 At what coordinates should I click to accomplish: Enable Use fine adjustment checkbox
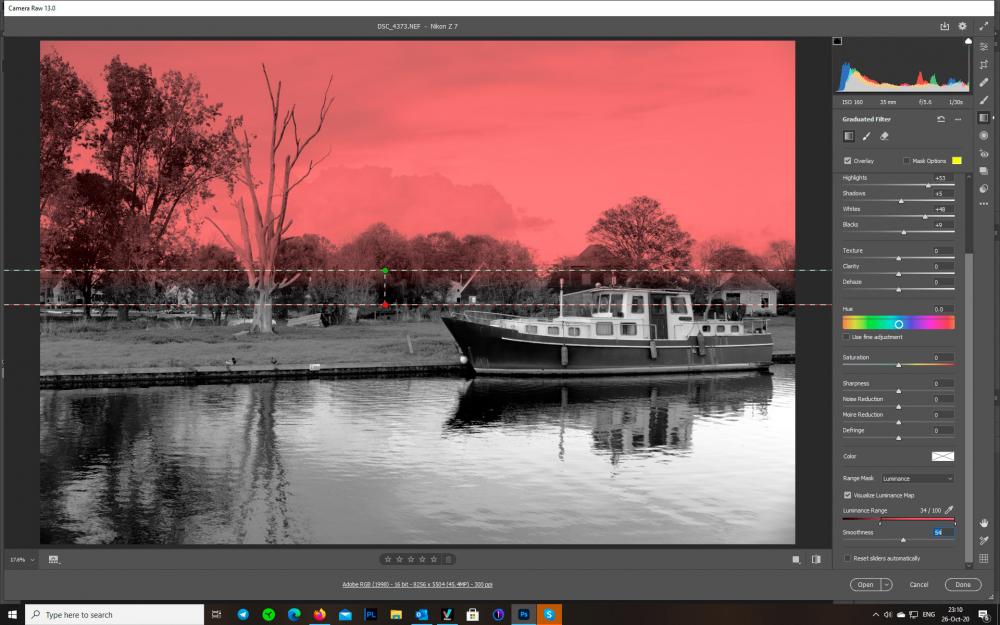click(x=846, y=337)
